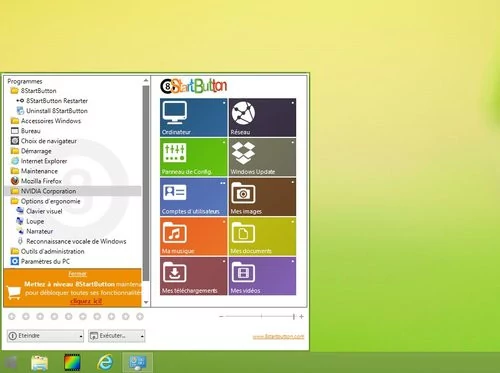Open the Mes téléchargements tile
The width and height of the screenshot is (500, 373).
[193, 276]
